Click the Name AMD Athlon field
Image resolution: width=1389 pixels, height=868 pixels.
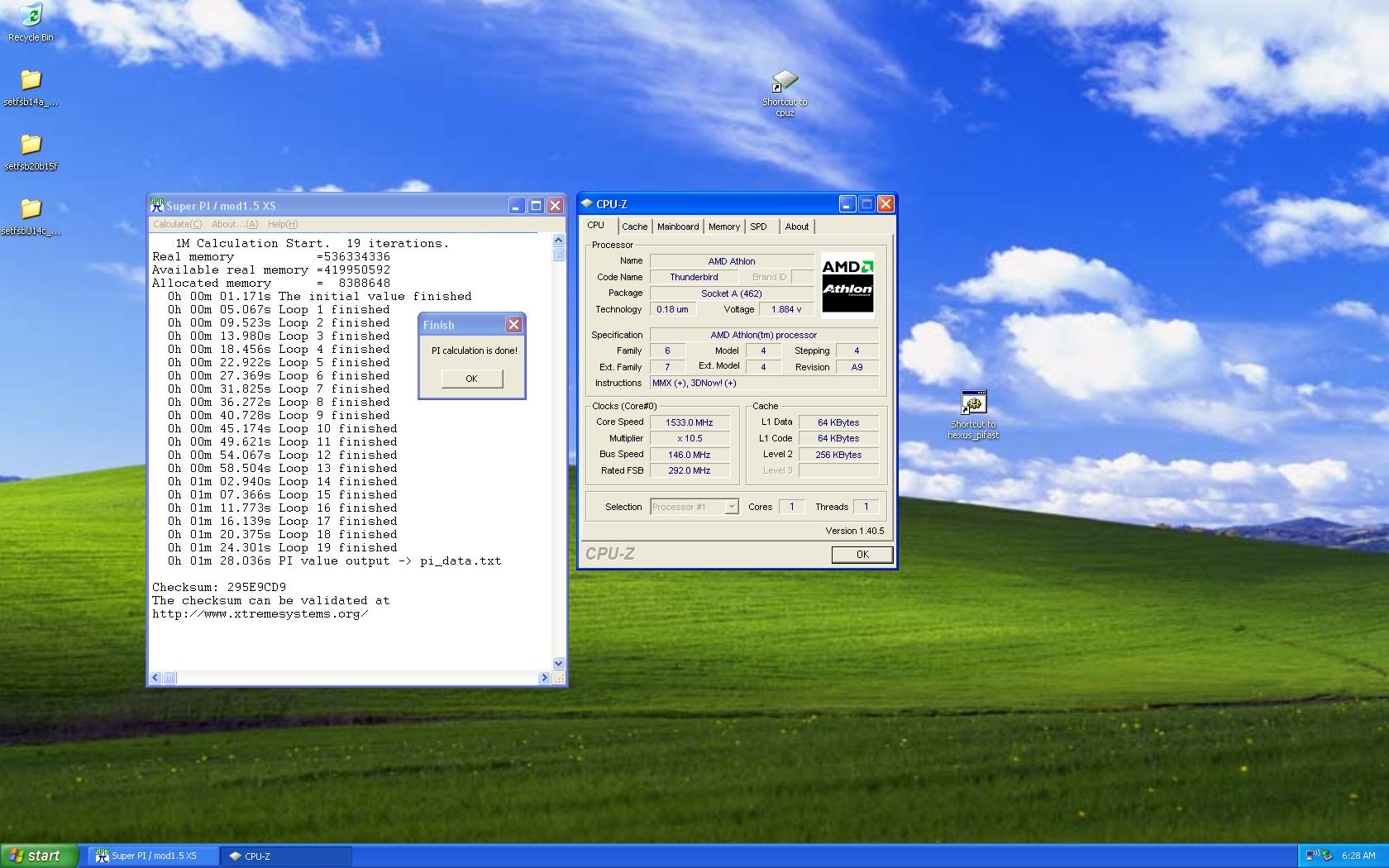coord(732,261)
